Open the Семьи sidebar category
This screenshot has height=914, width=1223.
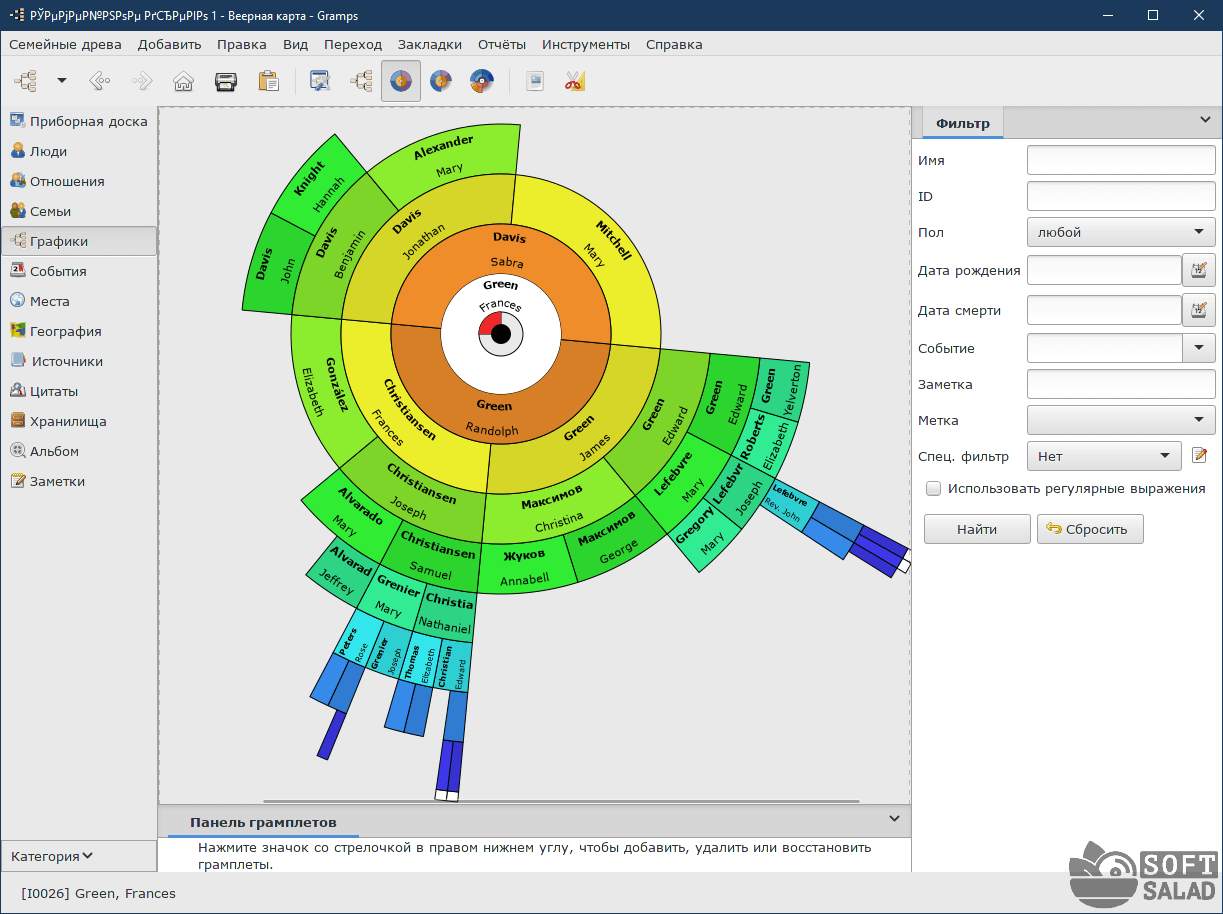pyautogui.click(x=79, y=211)
